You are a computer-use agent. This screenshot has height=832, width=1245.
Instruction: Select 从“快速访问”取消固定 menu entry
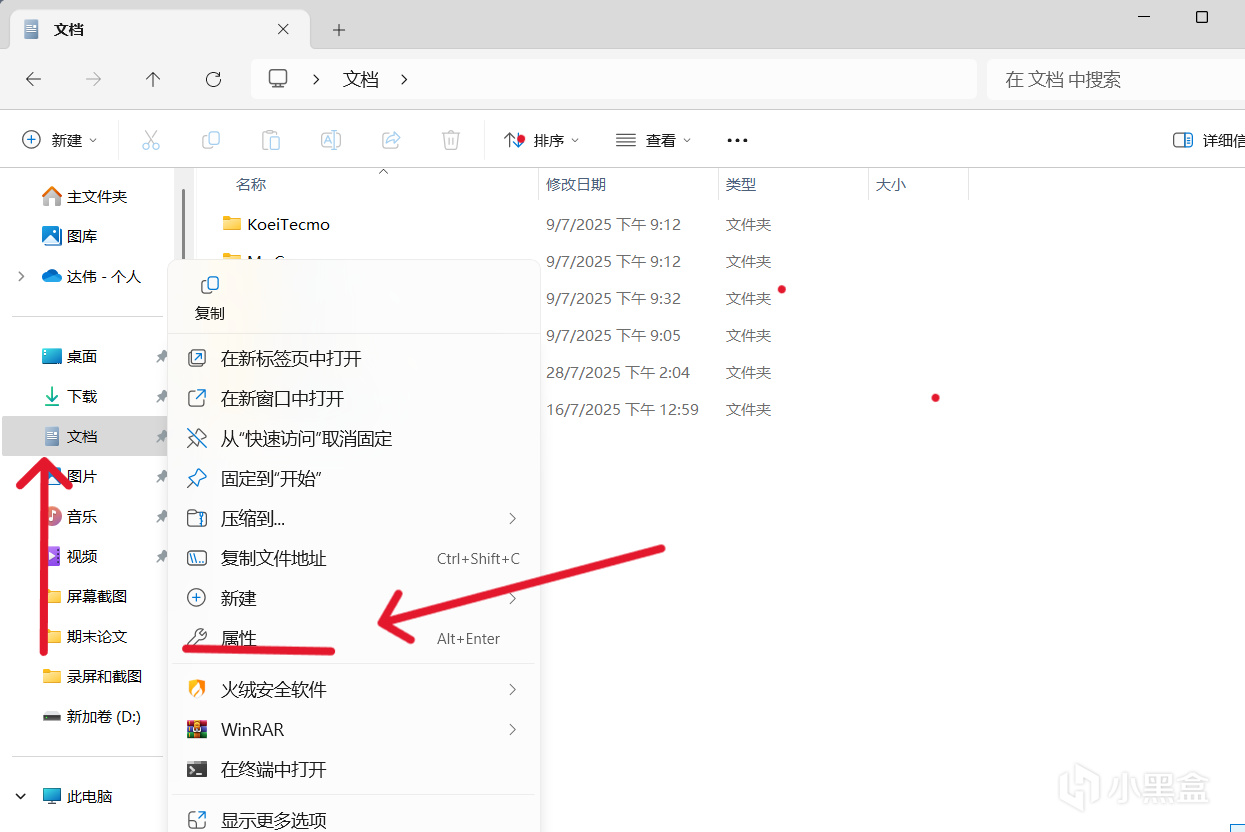click(x=354, y=438)
